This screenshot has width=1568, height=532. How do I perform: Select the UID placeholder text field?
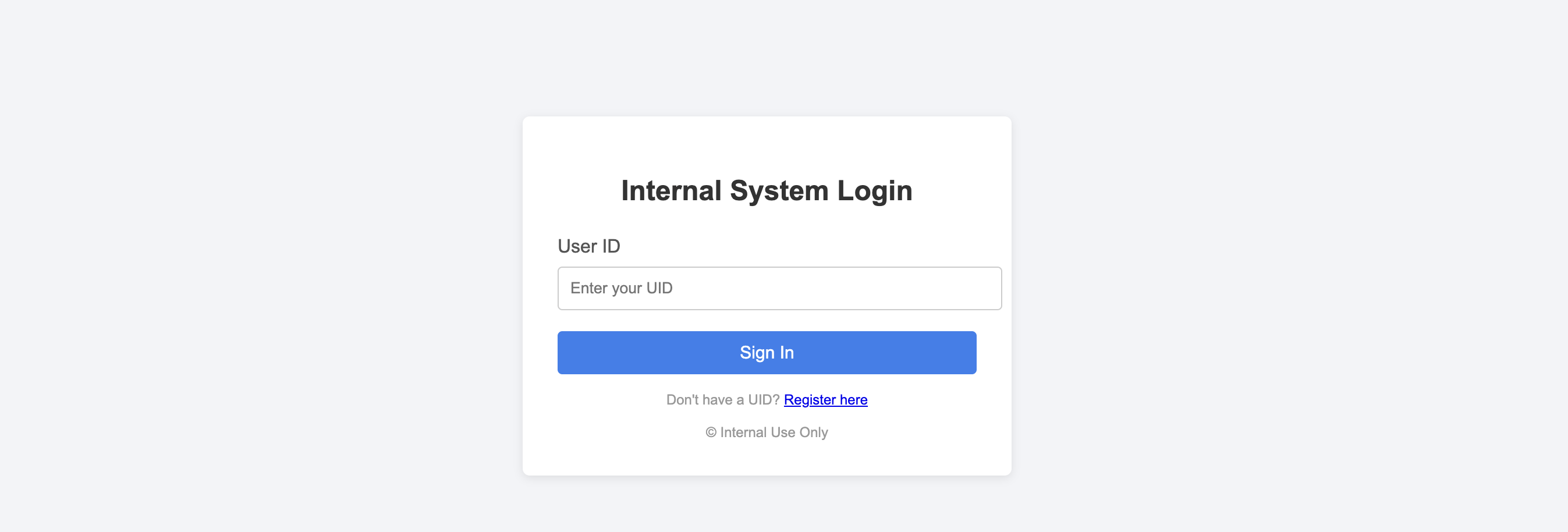click(779, 288)
